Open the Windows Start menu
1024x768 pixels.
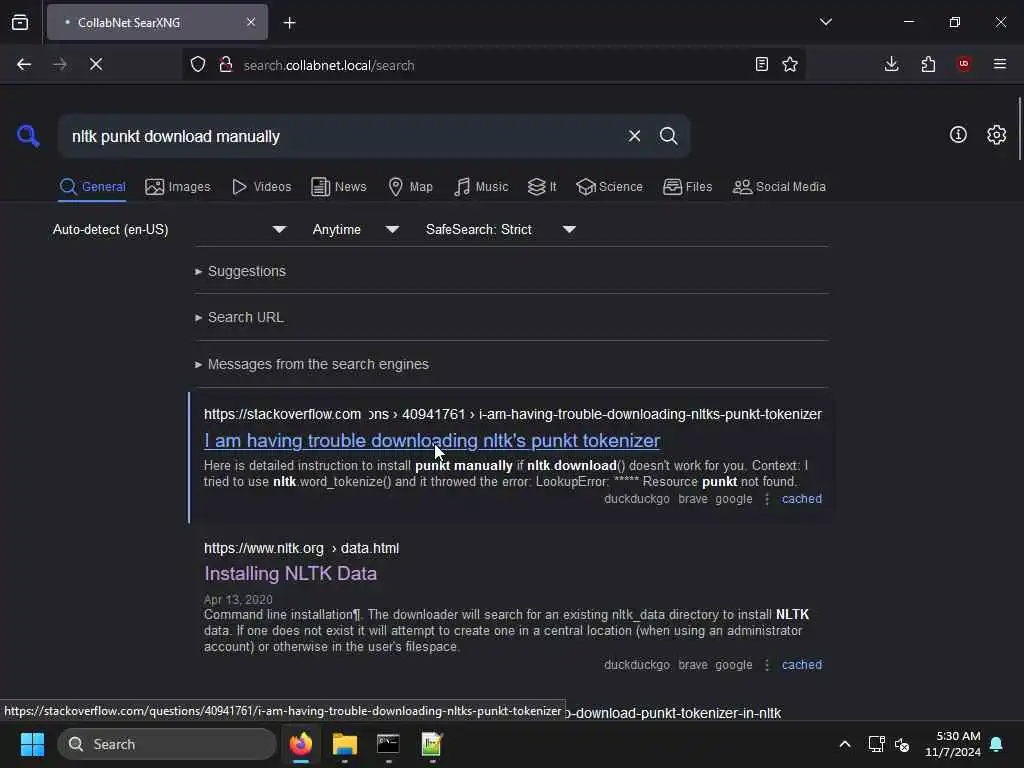click(32, 744)
